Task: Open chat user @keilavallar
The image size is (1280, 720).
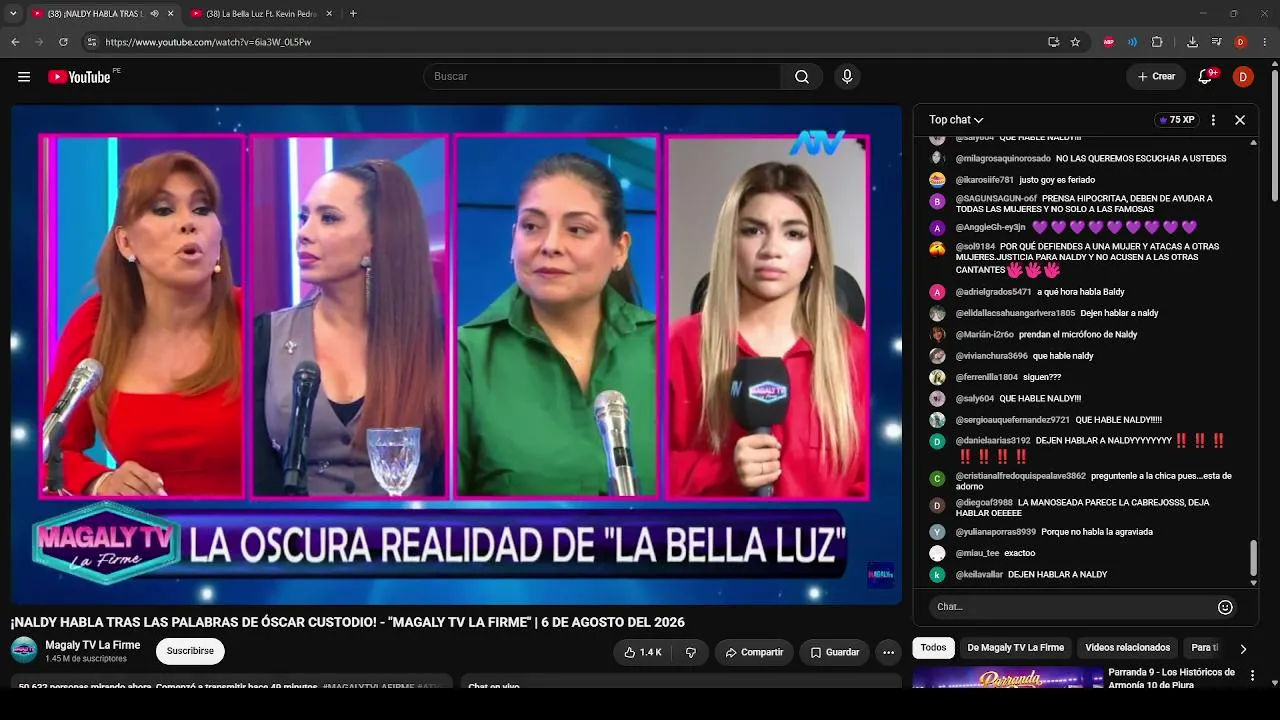Action: (x=978, y=575)
